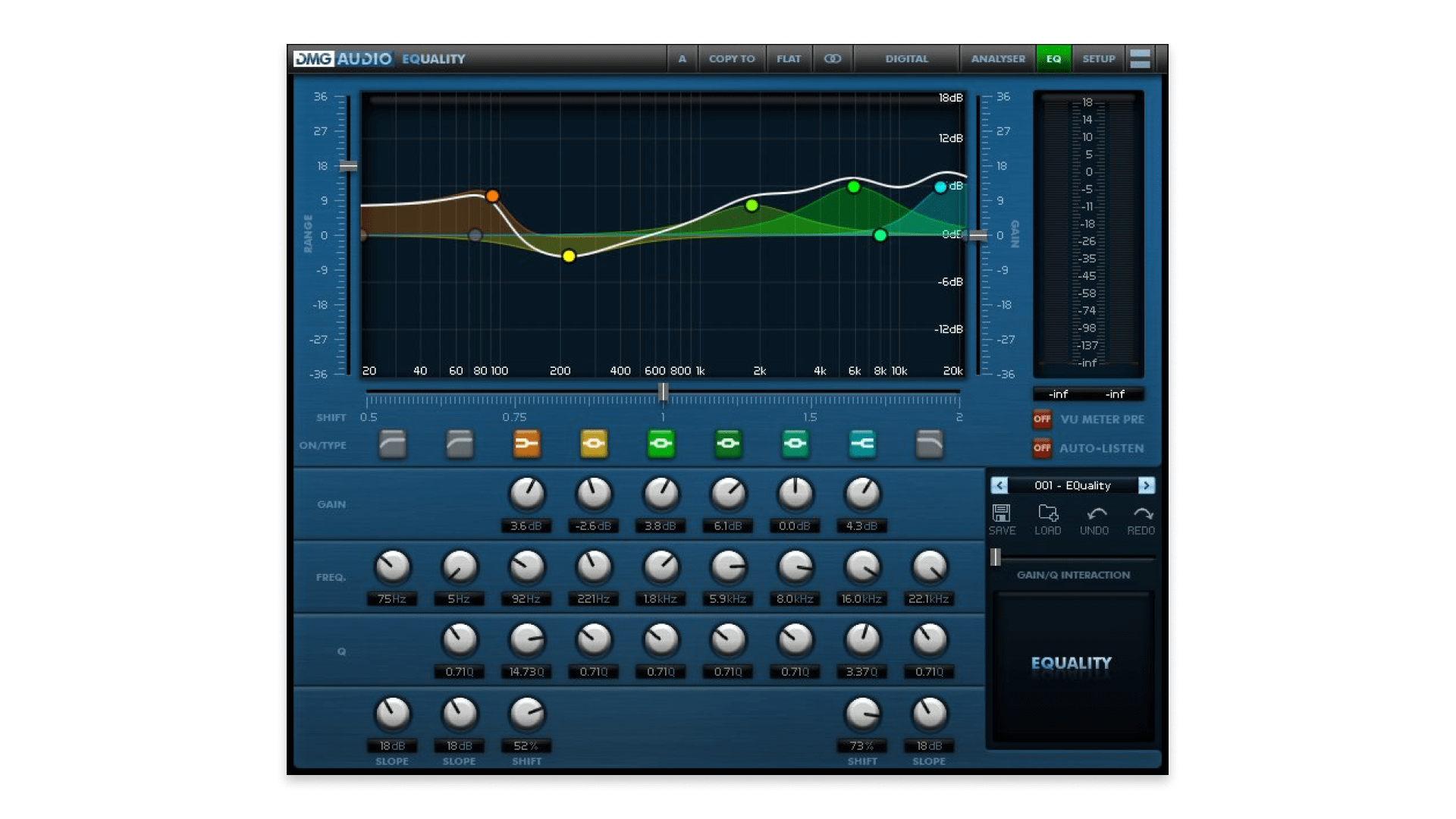Click the 0.0dB gain knob
The height and width of the screenshot is (819, 1456).
point(795,494)
